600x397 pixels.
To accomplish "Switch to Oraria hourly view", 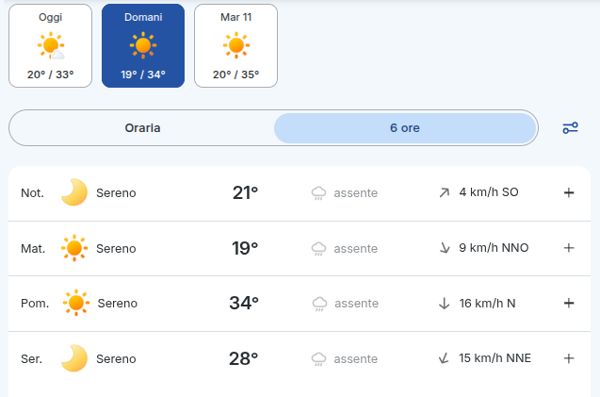I will (142, 128).
